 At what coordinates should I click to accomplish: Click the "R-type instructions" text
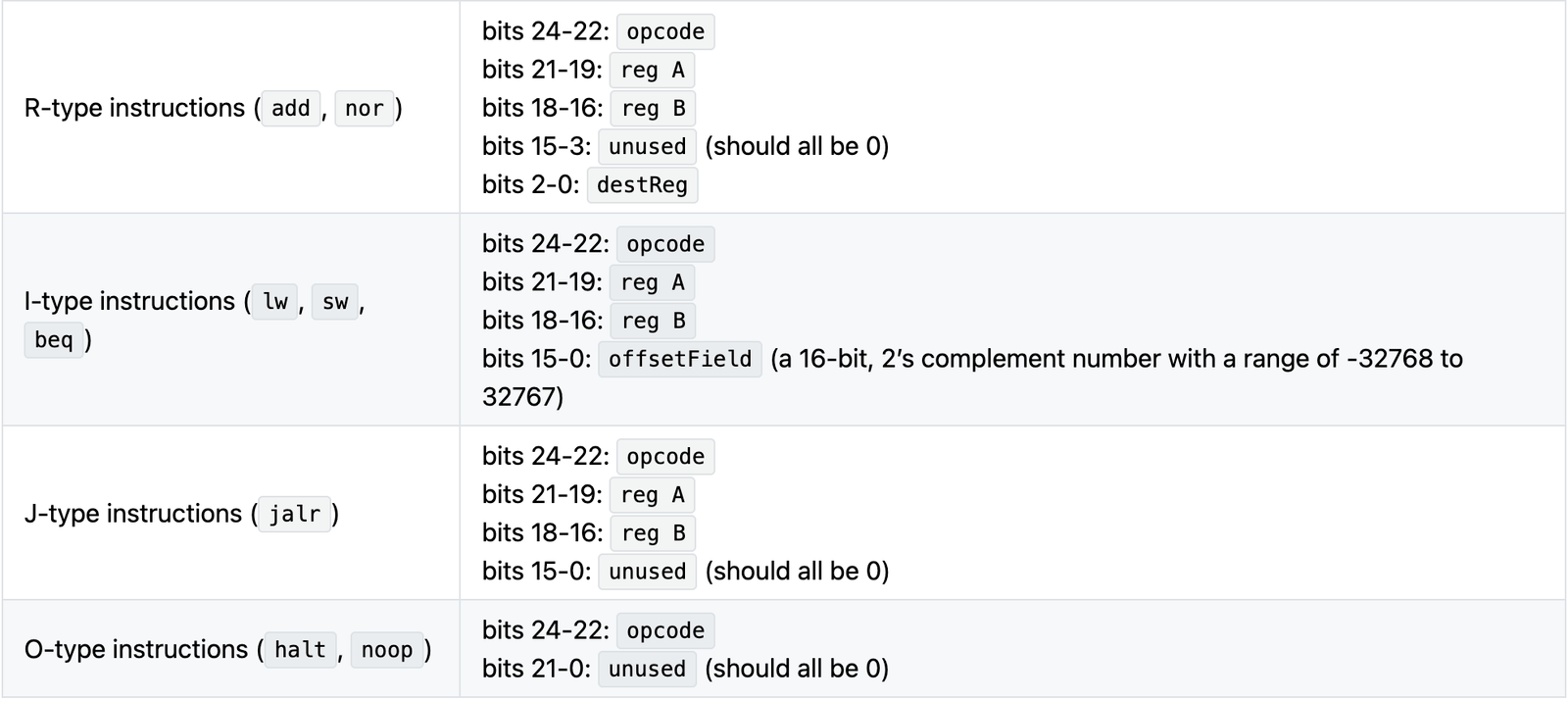point(134,108)
